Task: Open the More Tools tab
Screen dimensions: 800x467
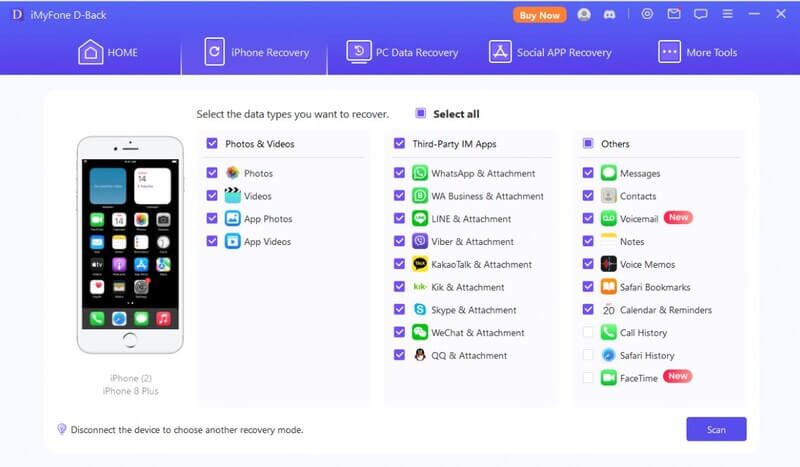Action: (x=697, y=52)
